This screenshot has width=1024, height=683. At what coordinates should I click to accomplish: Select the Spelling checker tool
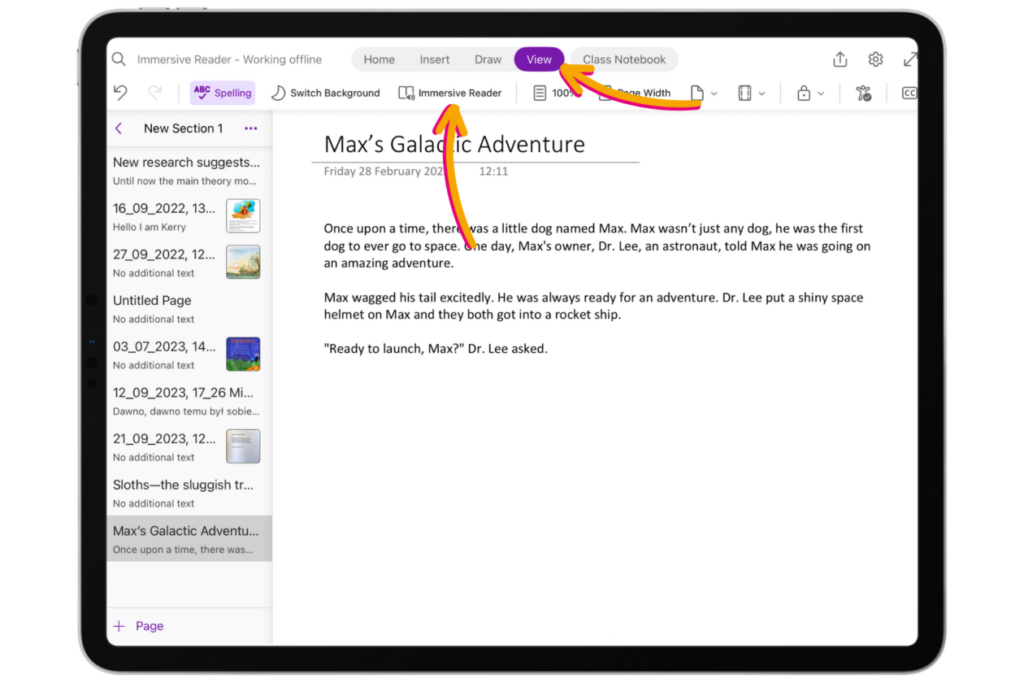click(222, 92)
